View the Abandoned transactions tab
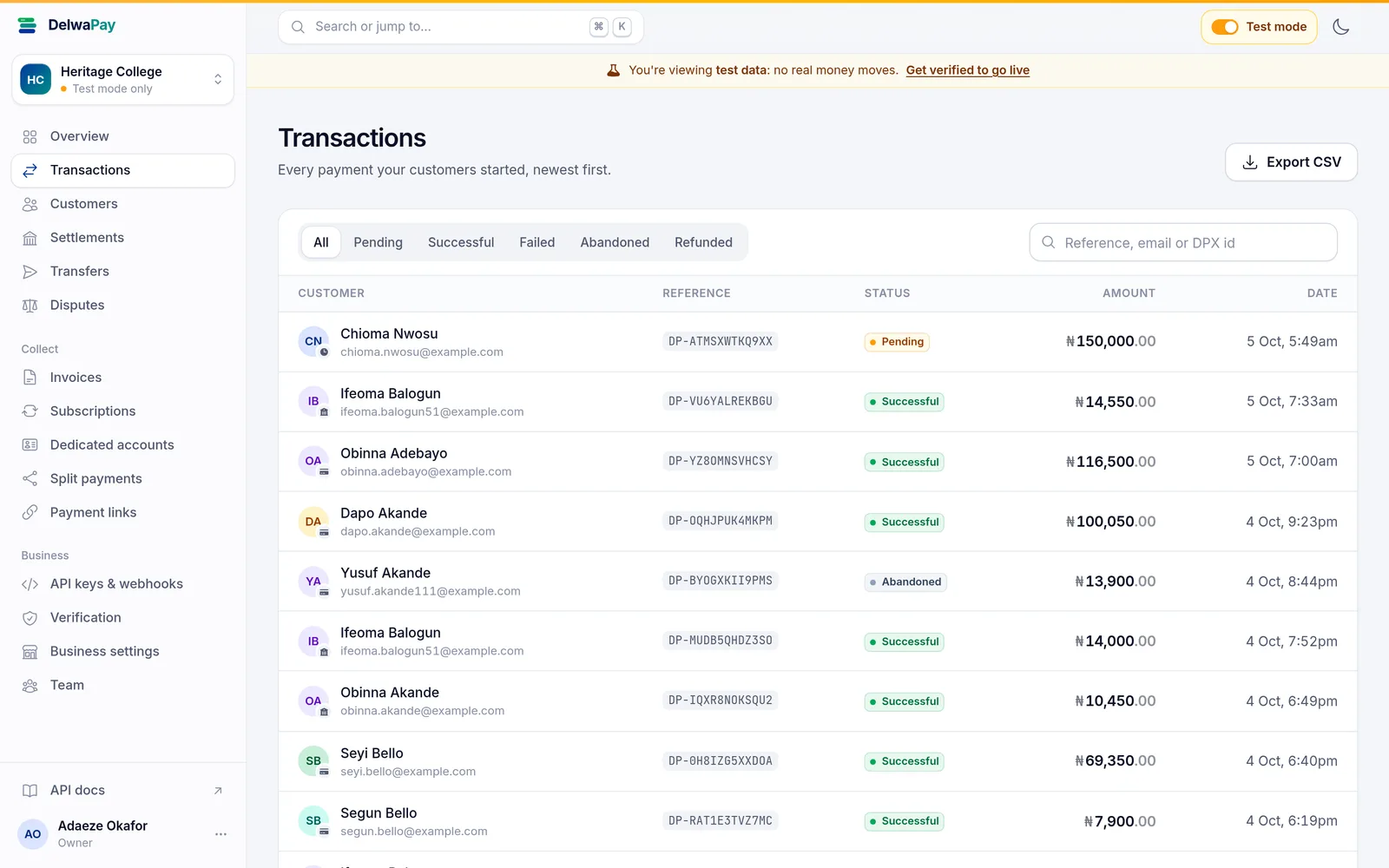This screenshot has width=1389, height=868. coord(615,242)
